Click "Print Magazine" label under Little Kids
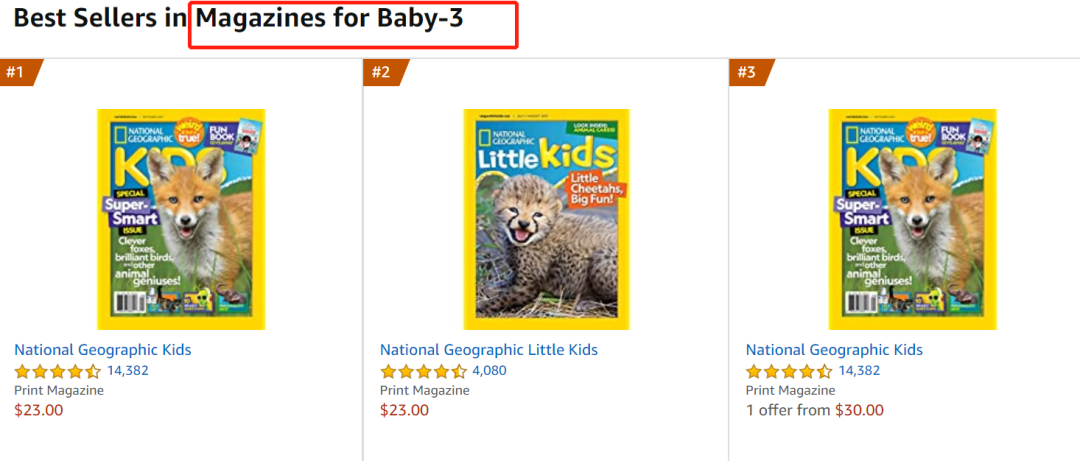The width and height of the screenshot is (1080, 461). [425, 390]
